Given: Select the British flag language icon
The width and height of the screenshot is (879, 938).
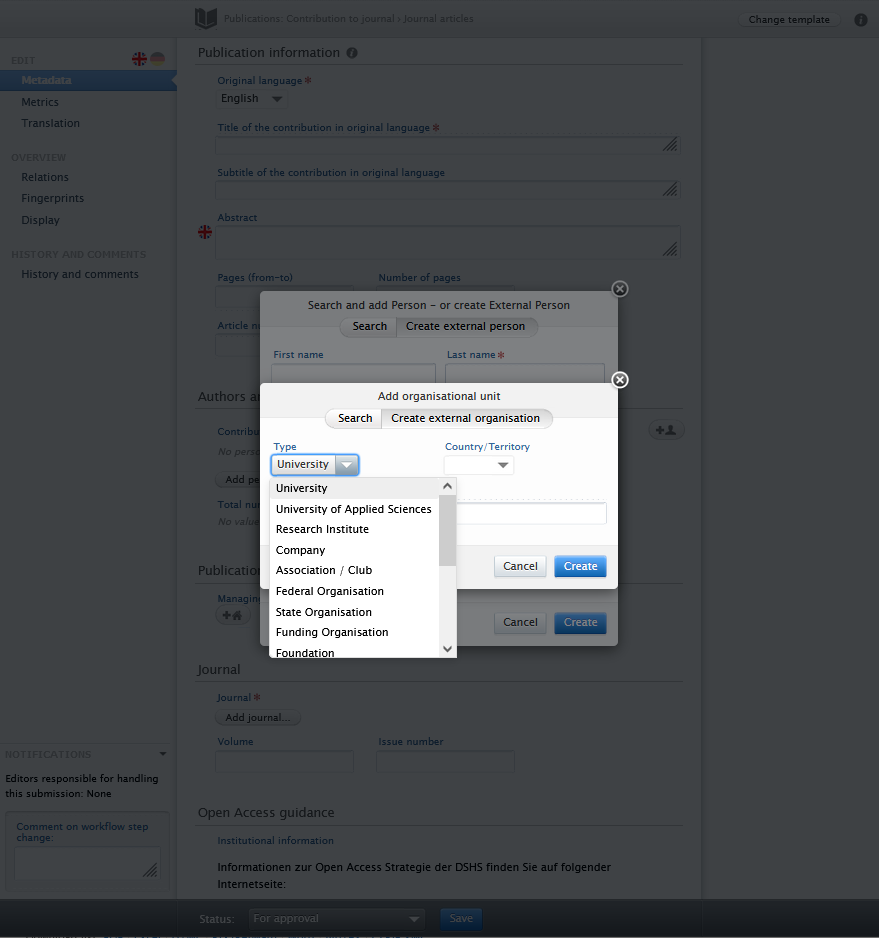Looking at the screenshot, I should pos(139,60).
